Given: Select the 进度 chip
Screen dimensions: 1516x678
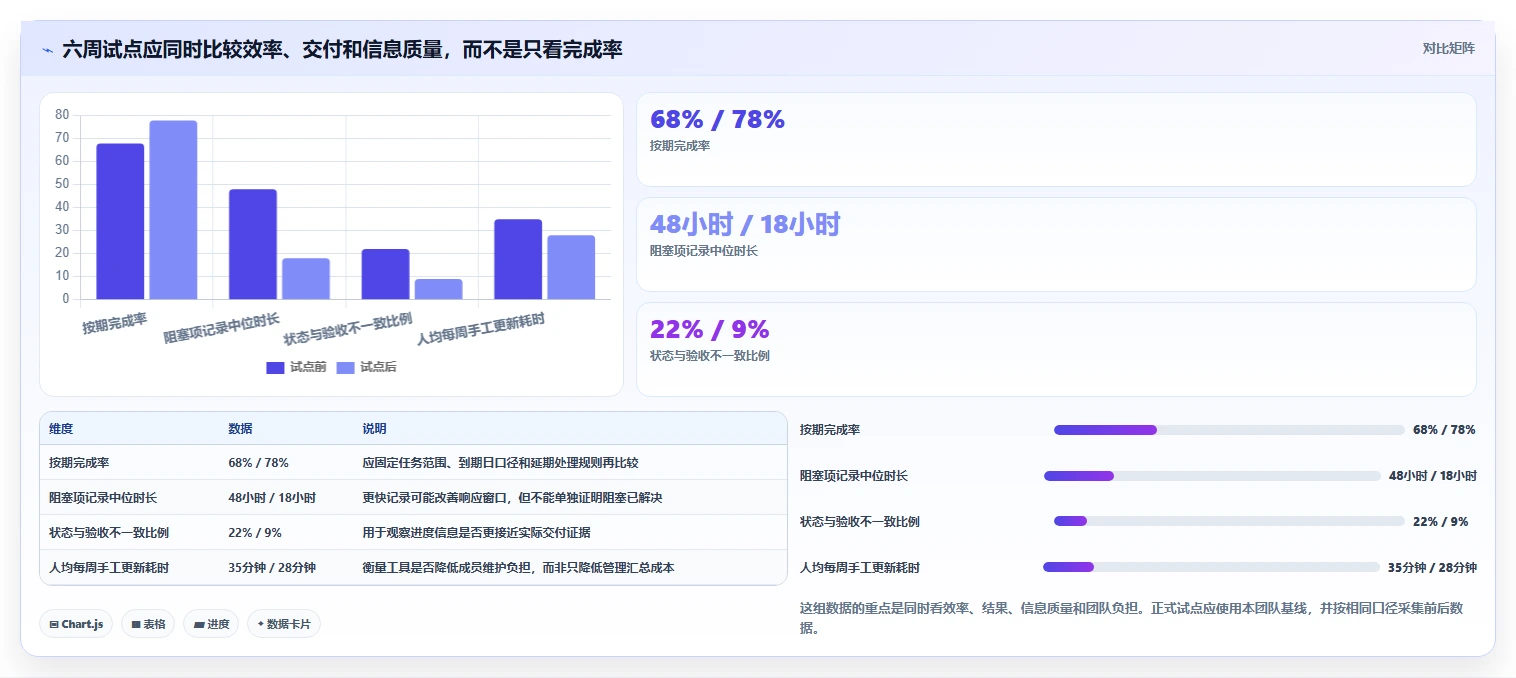Looking at the screenshot, I should [211, 624].
